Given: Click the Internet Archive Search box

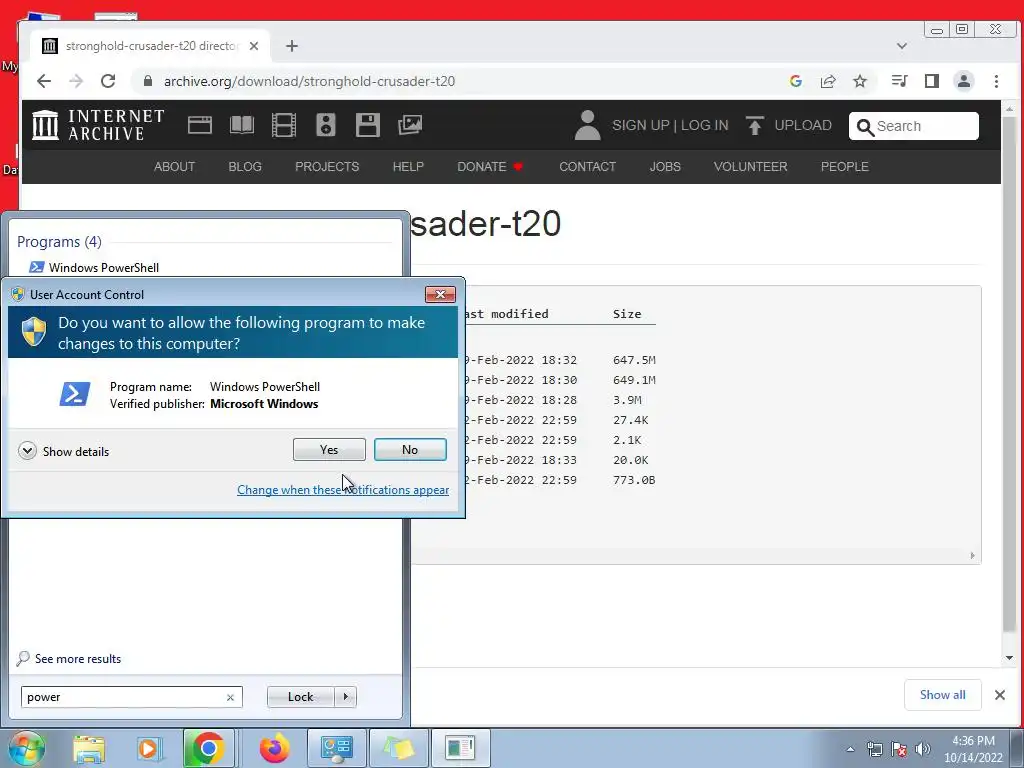Looking at the screenshot, I should click(x=914, y=126).
